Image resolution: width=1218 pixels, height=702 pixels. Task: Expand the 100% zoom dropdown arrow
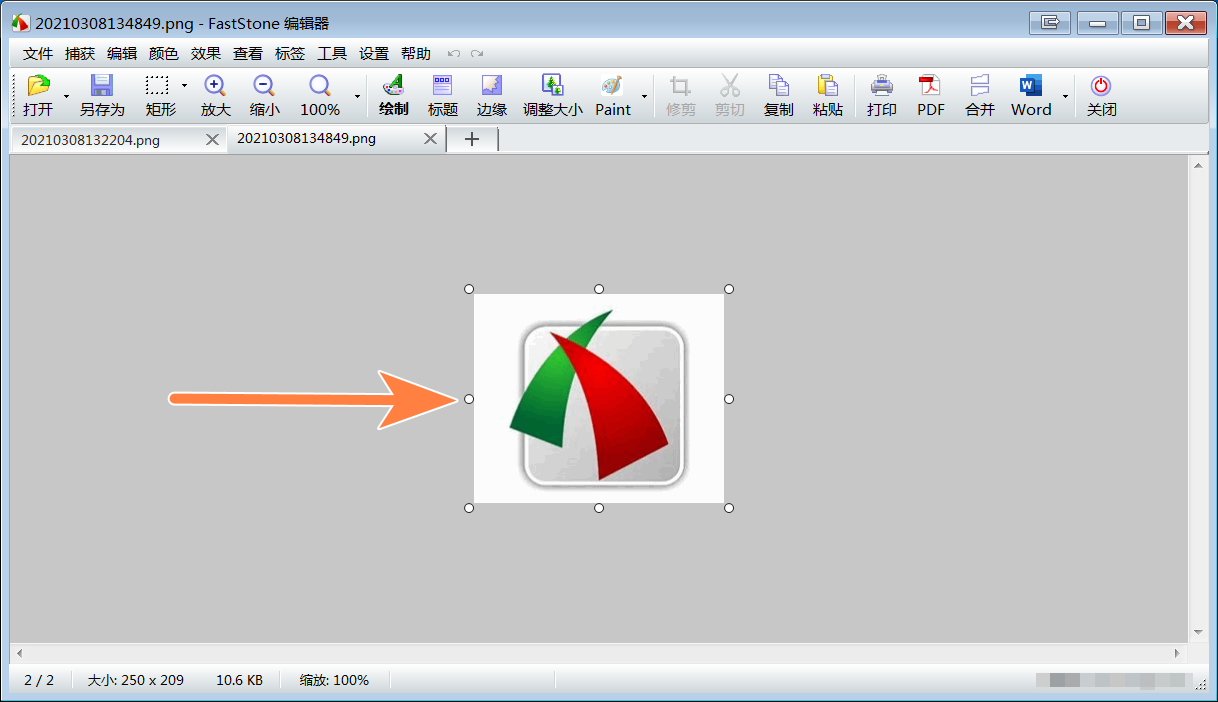tap(357, 97)
